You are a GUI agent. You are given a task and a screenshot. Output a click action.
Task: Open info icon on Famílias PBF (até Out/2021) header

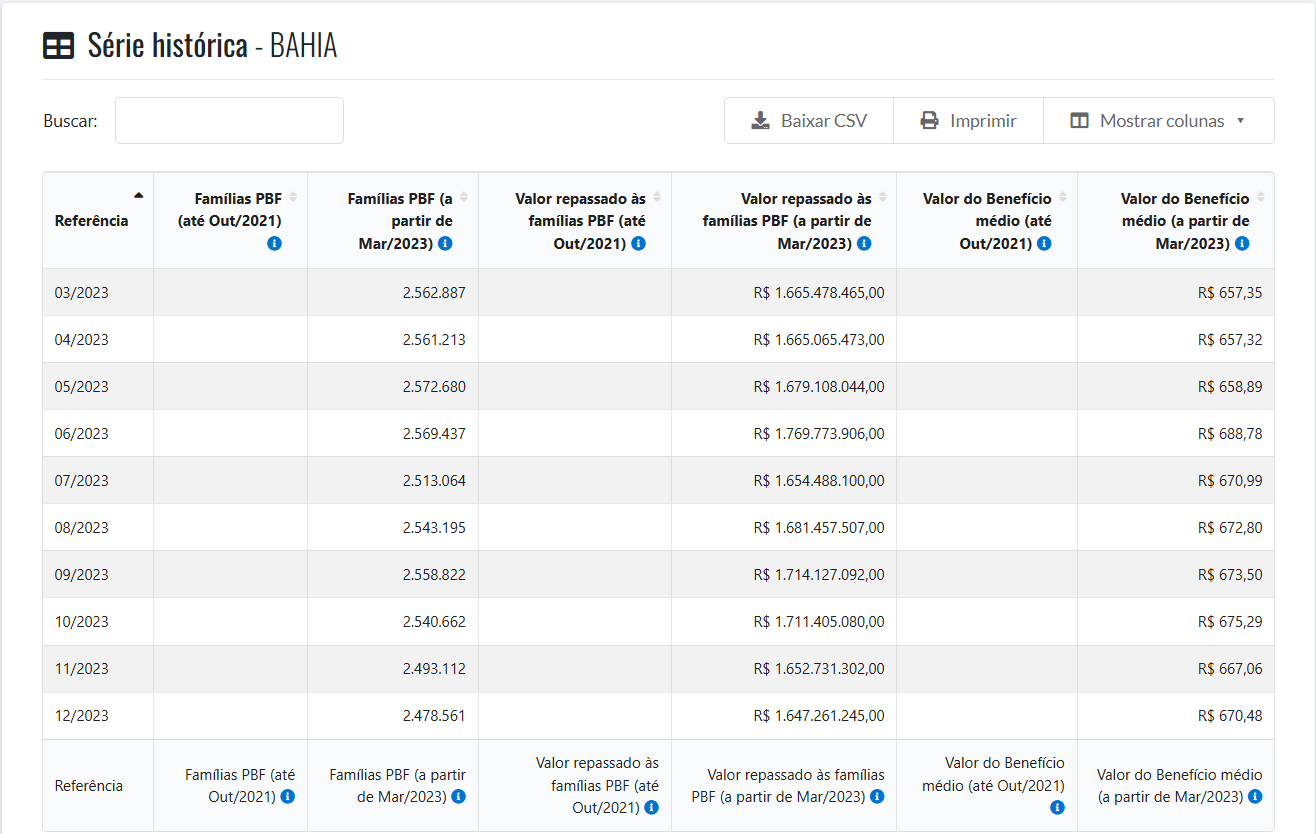(x=274, y=243)
